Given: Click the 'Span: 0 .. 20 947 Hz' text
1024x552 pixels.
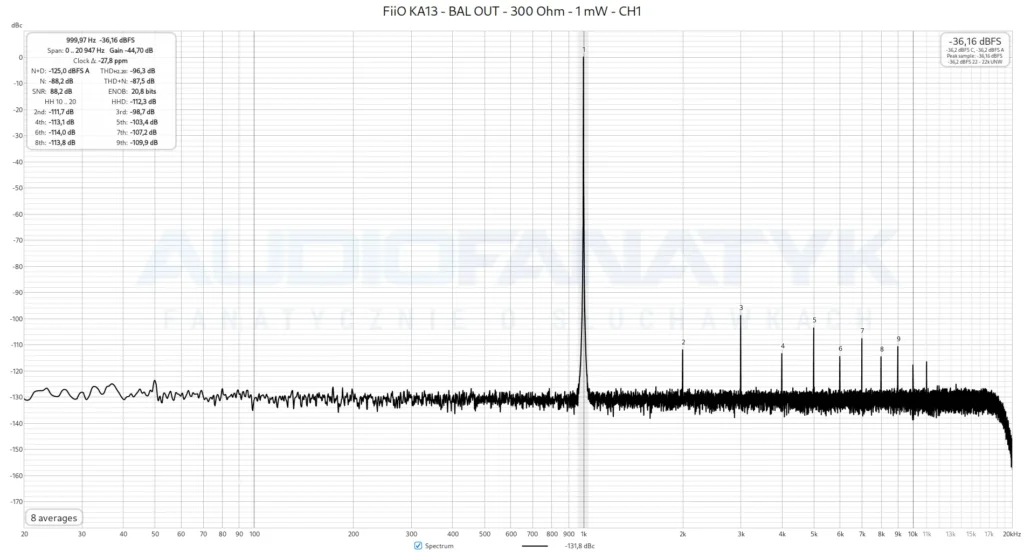Looking at the screenshot, I should [76, 50].
